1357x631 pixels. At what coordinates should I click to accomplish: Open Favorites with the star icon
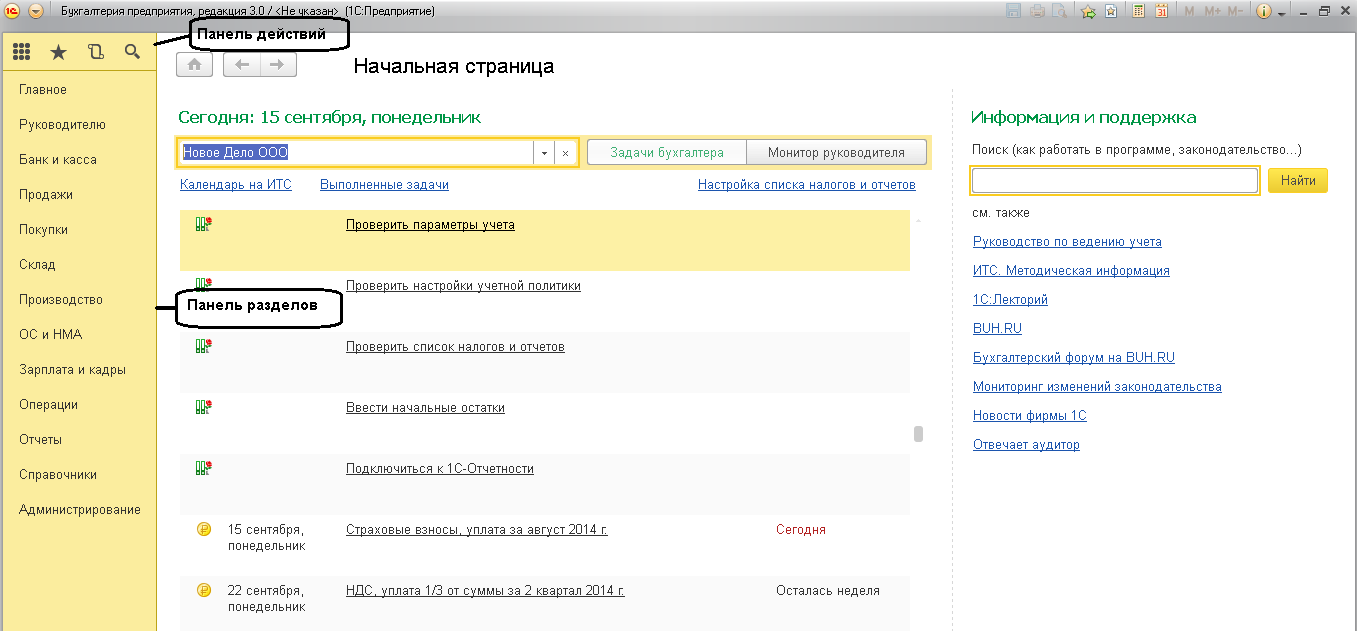tap(58, 52)
